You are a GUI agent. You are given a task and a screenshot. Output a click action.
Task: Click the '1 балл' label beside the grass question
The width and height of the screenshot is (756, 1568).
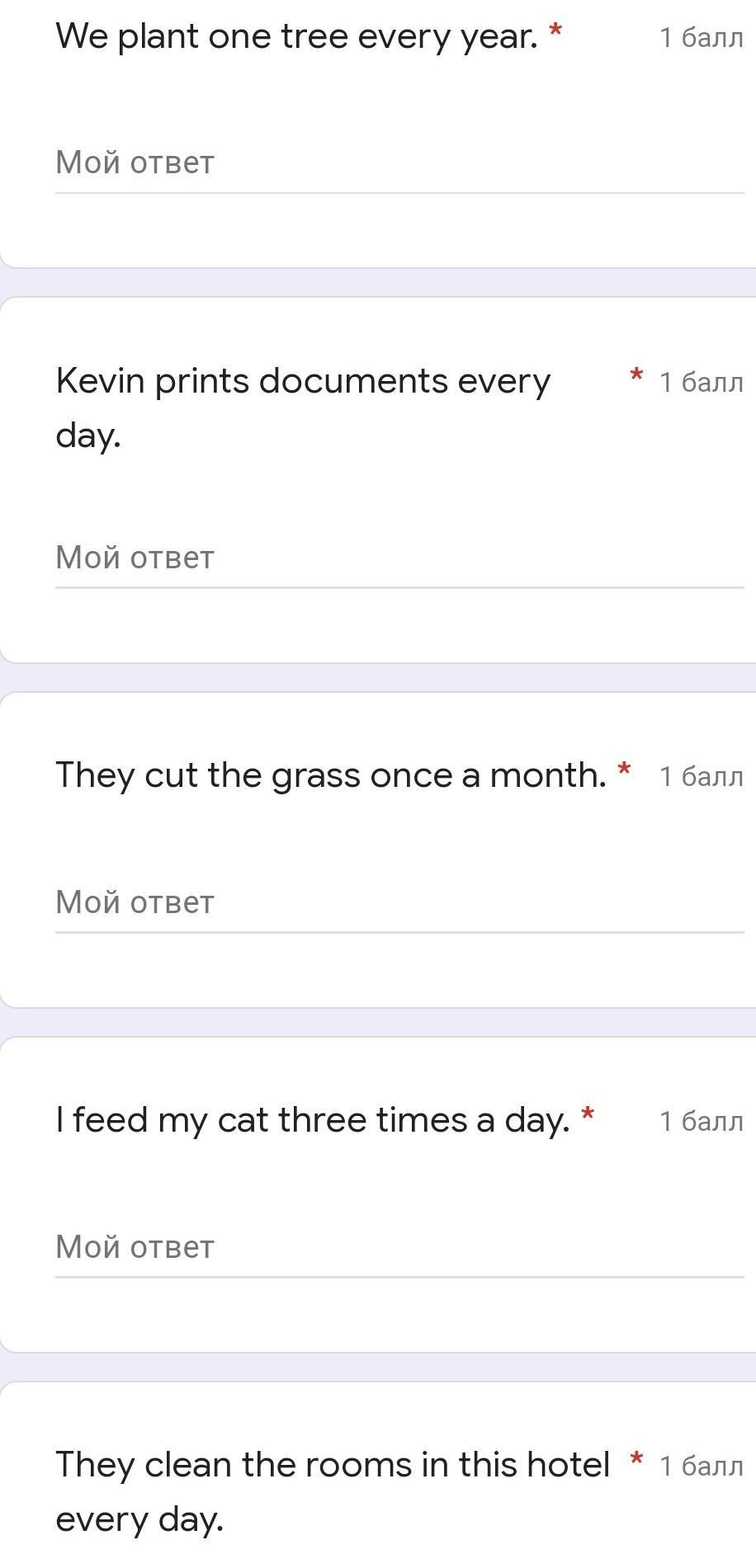702,777
